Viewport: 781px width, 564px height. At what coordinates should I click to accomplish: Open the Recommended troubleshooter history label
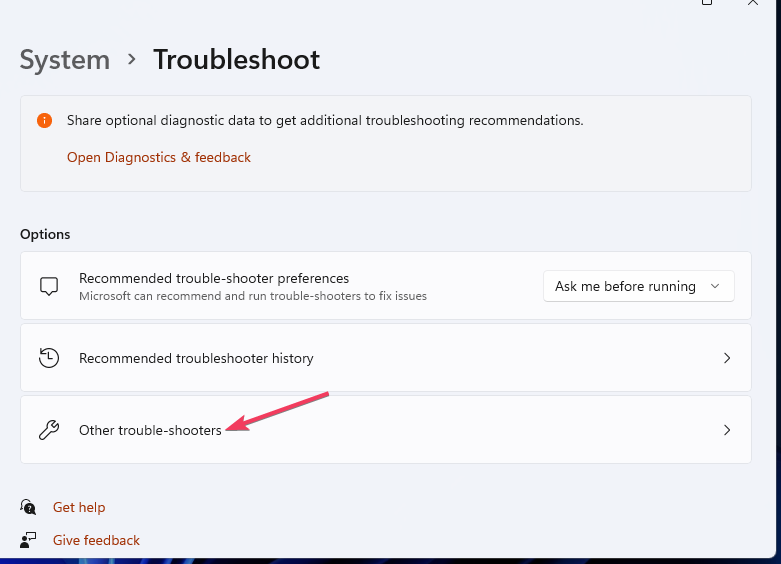(x=196, y=358)
